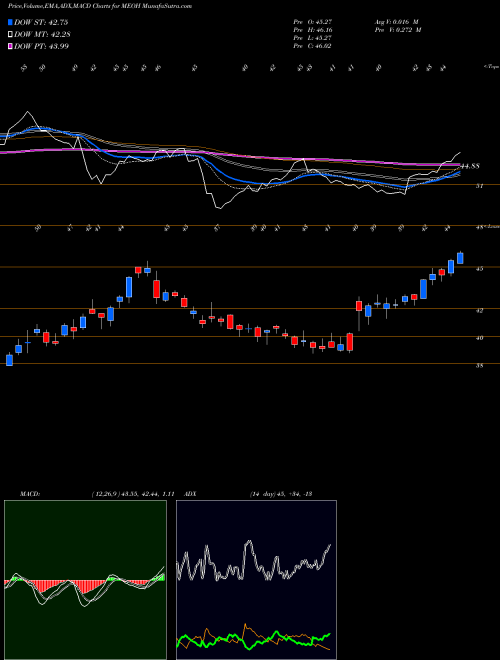The height and width of the screenshot is (660, 500).
Task: Click the MACD values '(12,26,9) 43.55, 42.44, 1.11'
Action: pos(133,494)
